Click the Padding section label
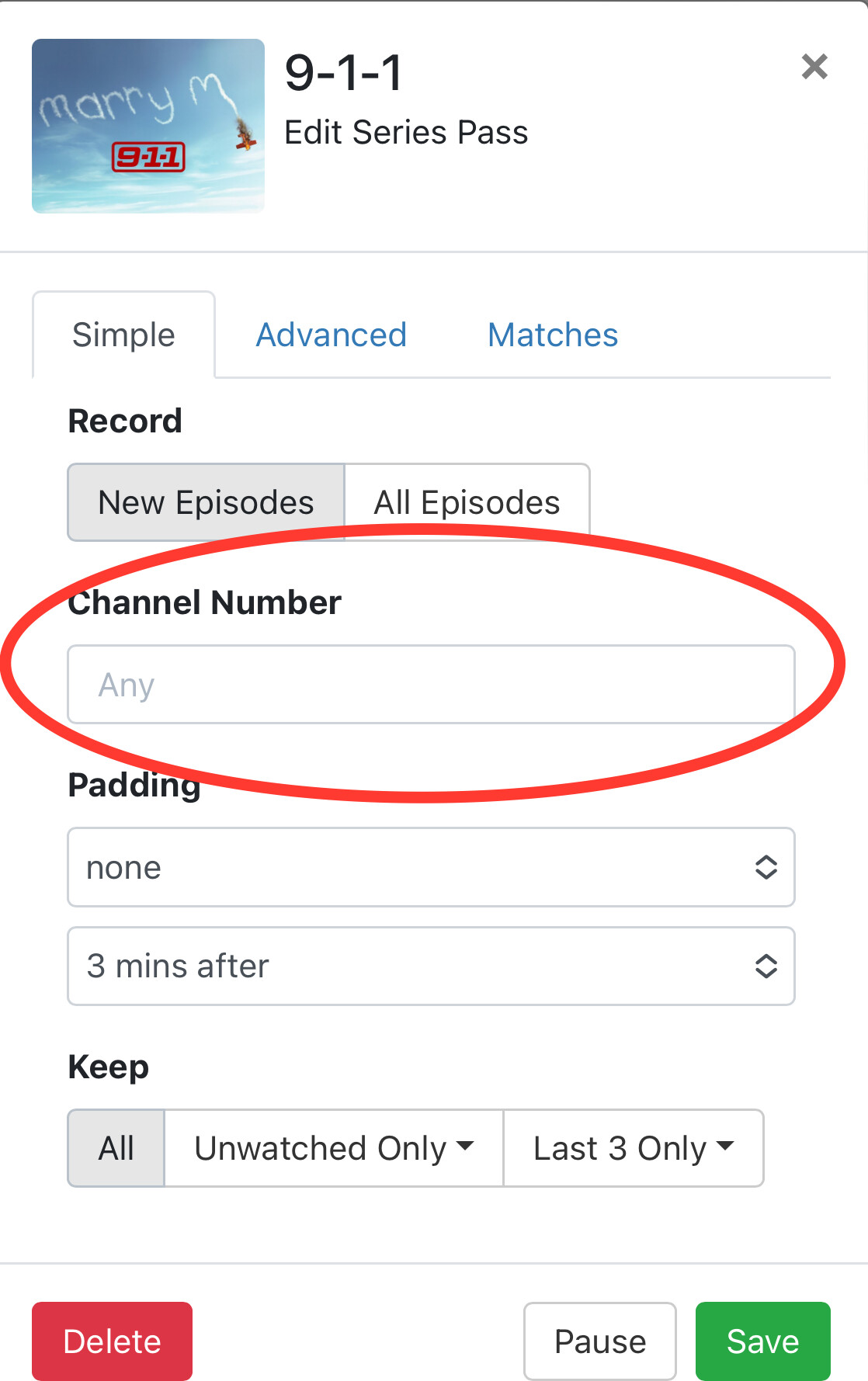Image resolution: width=868 pixels, height=1381 pixels. click(134, 786)
